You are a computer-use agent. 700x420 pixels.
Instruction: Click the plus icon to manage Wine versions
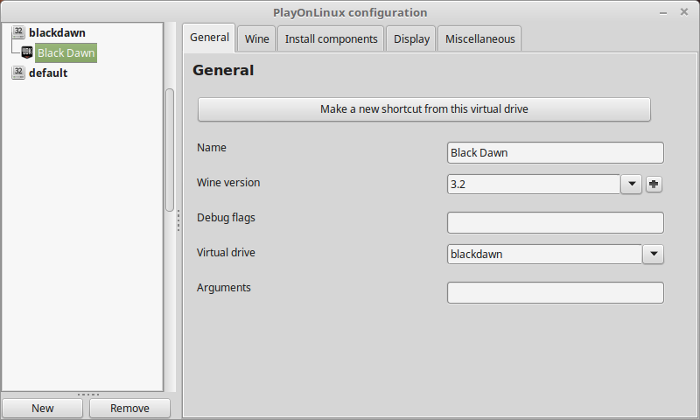click(x=654, y=184)
